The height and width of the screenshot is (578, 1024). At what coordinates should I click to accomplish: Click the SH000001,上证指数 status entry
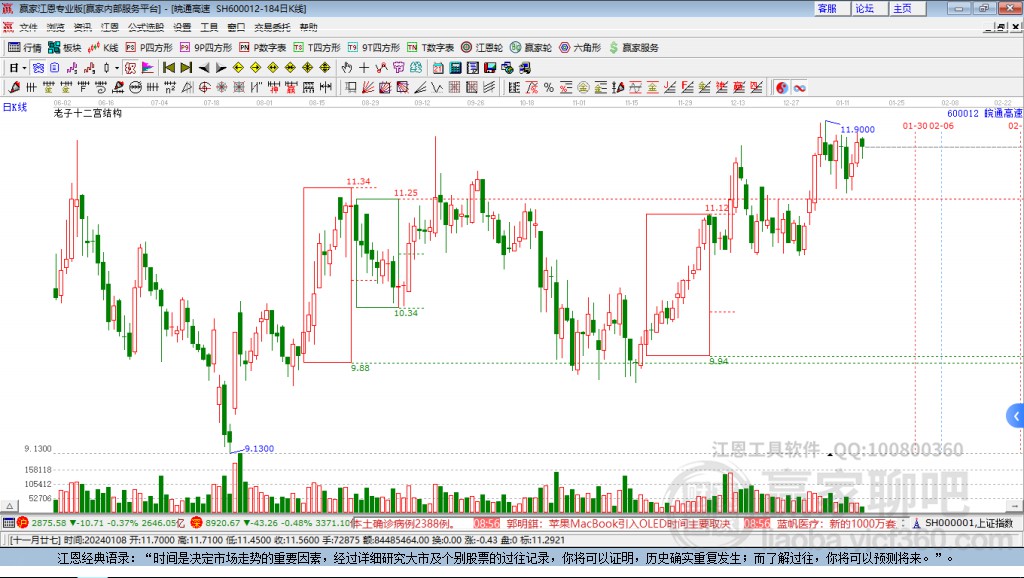point(969,523)
